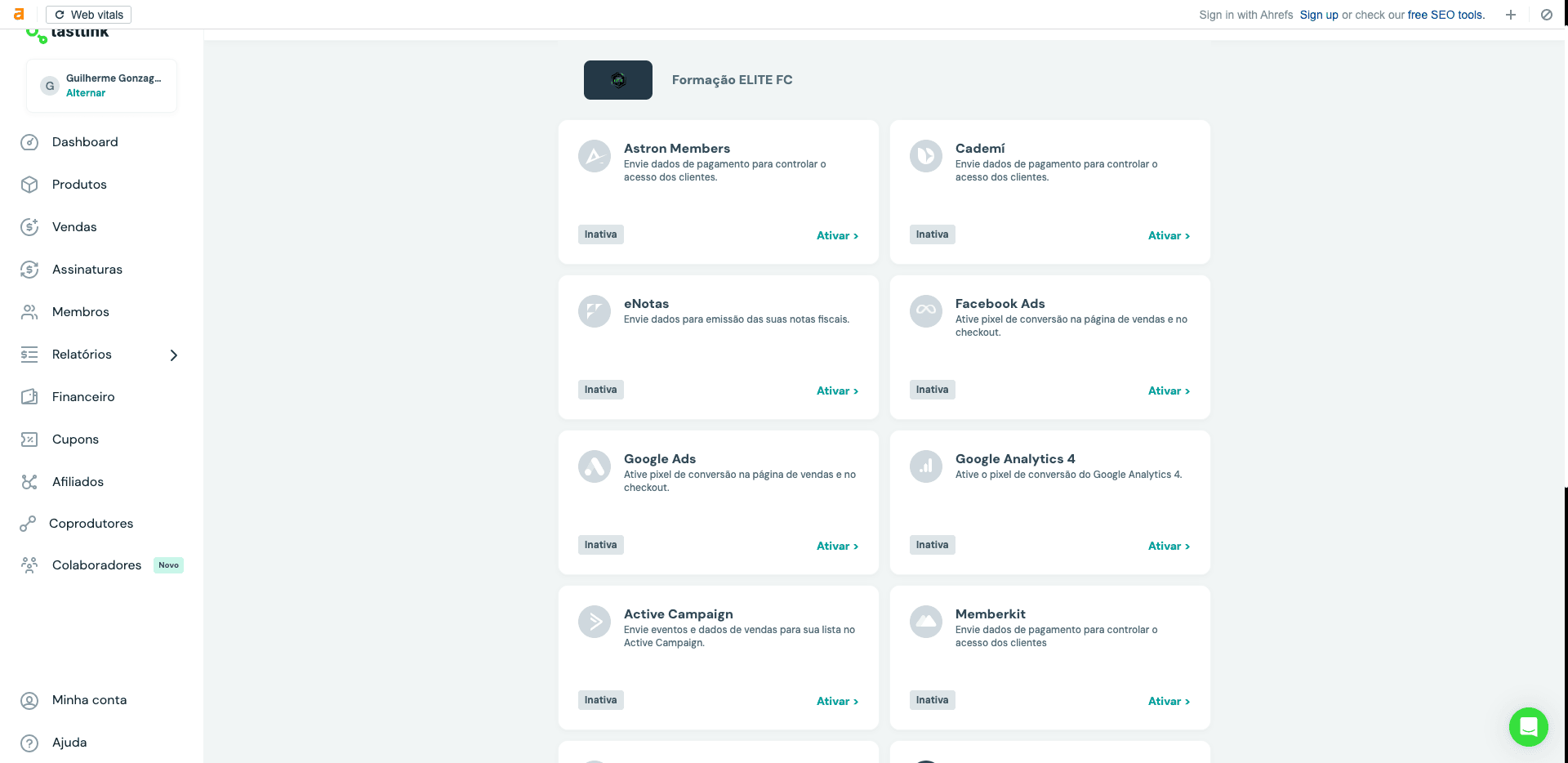
Task: Go to Afiliados
Action: (78, 482)
